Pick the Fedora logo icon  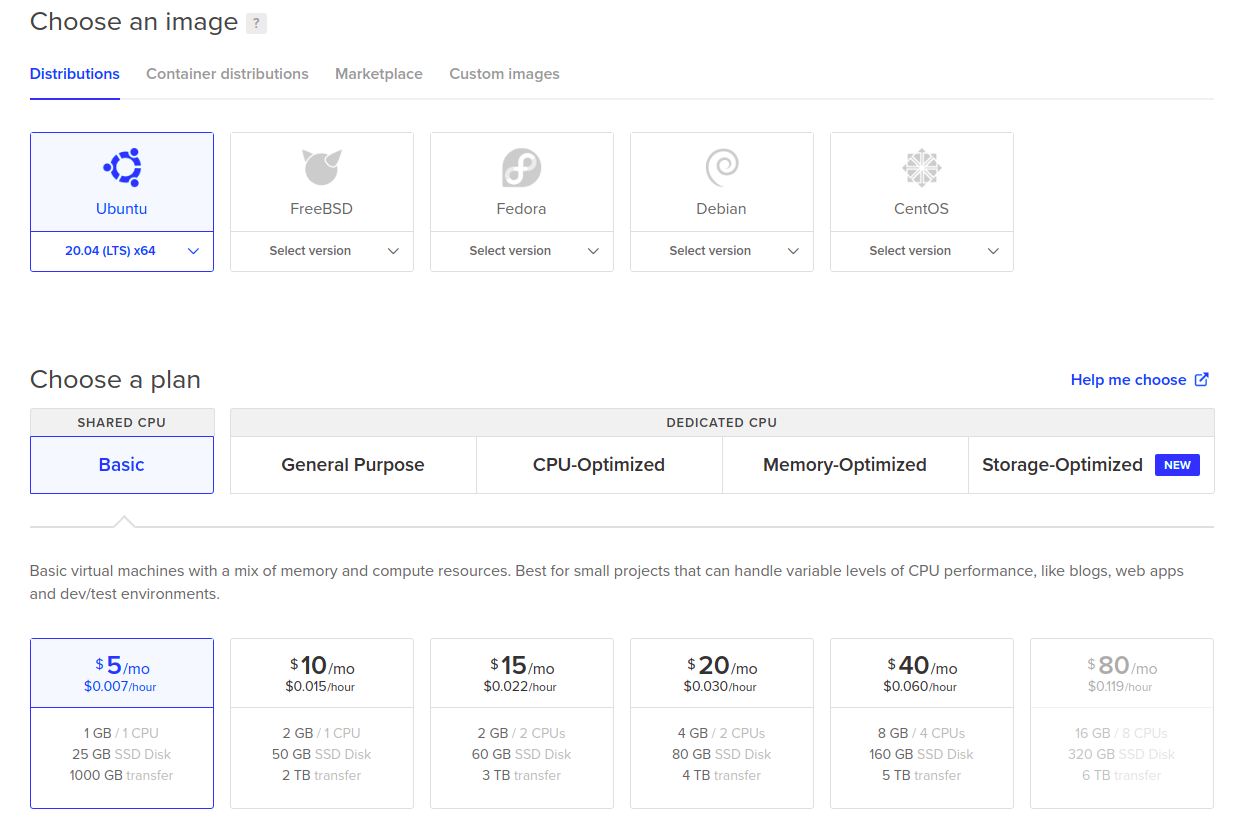coord(521,168)
